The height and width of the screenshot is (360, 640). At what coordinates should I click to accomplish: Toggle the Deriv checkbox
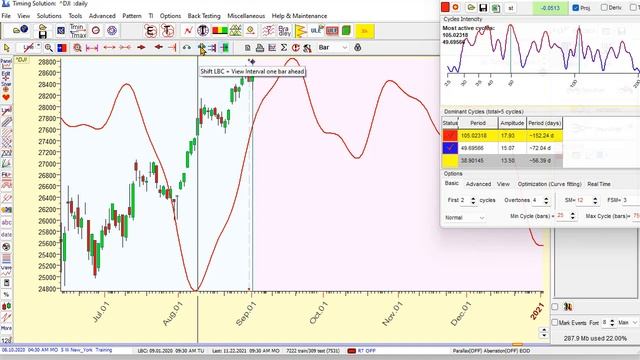coord(604,7)
